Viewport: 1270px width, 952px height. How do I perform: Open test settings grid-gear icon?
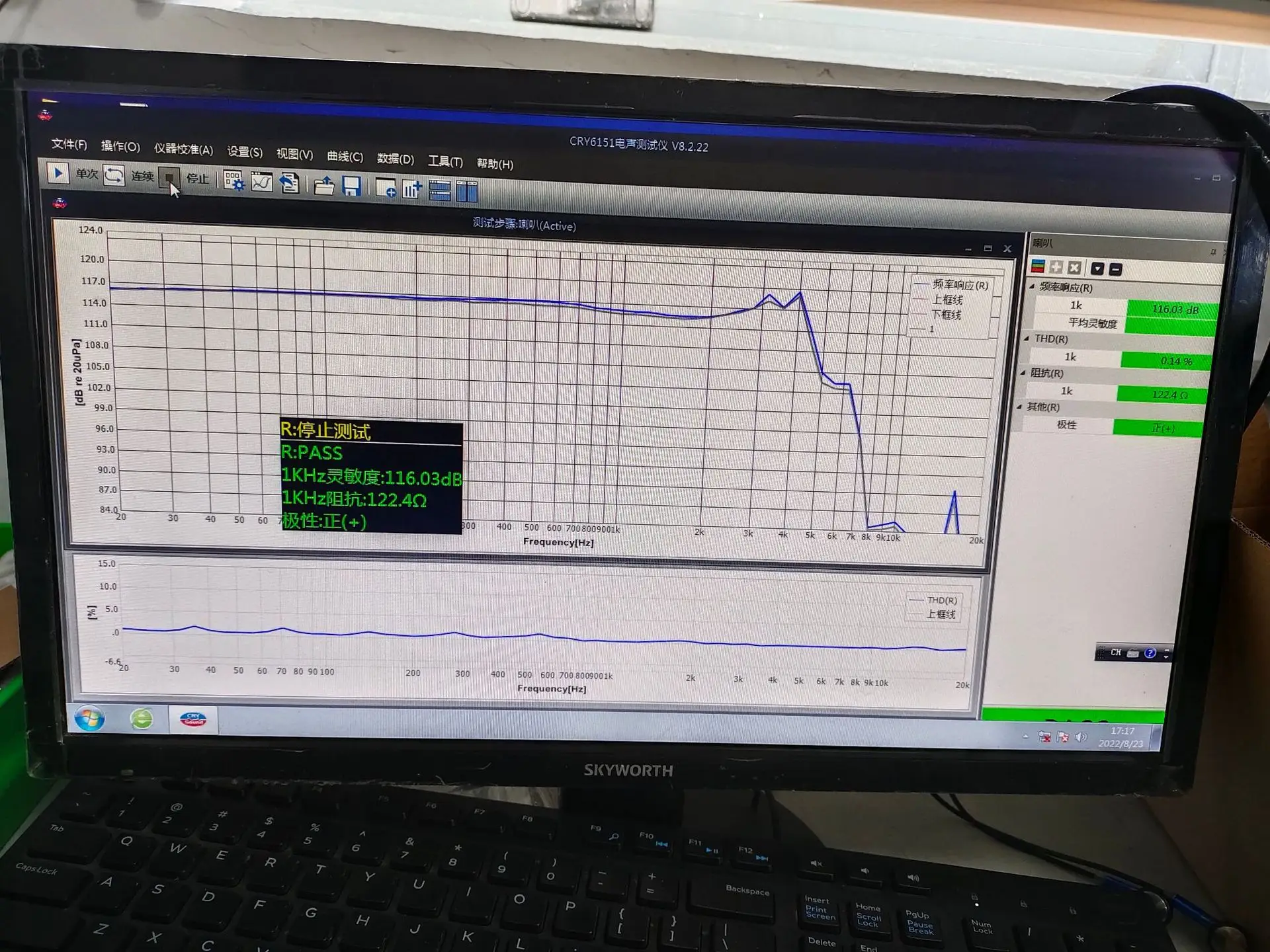click(233, 182)
